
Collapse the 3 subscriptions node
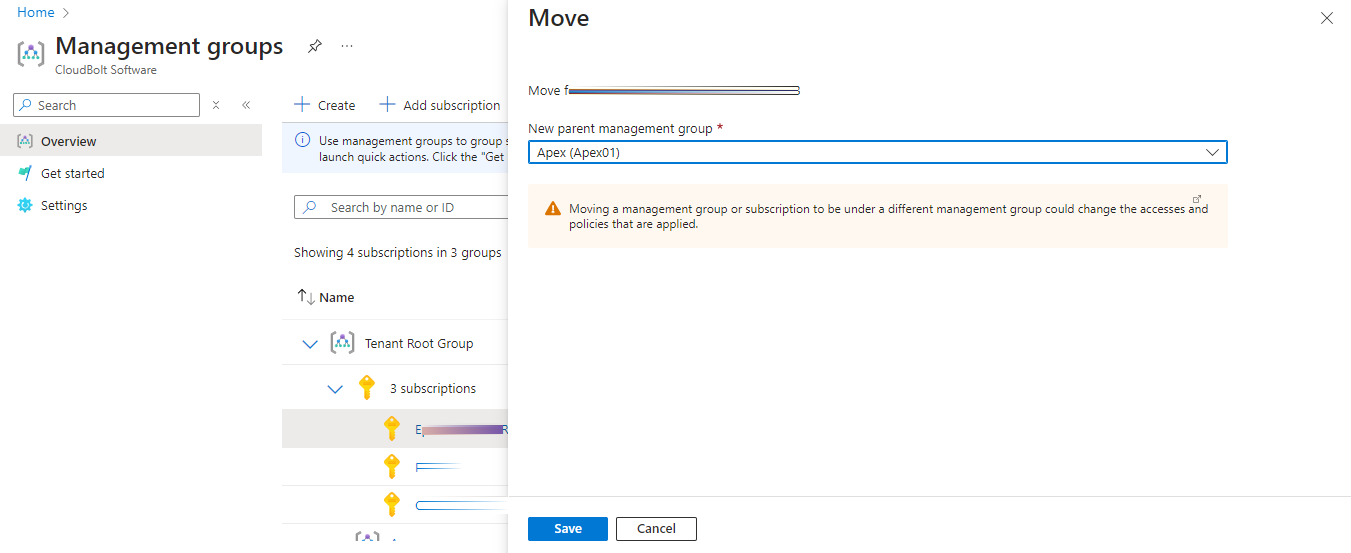pyautogui.click(x=335, y=389)
